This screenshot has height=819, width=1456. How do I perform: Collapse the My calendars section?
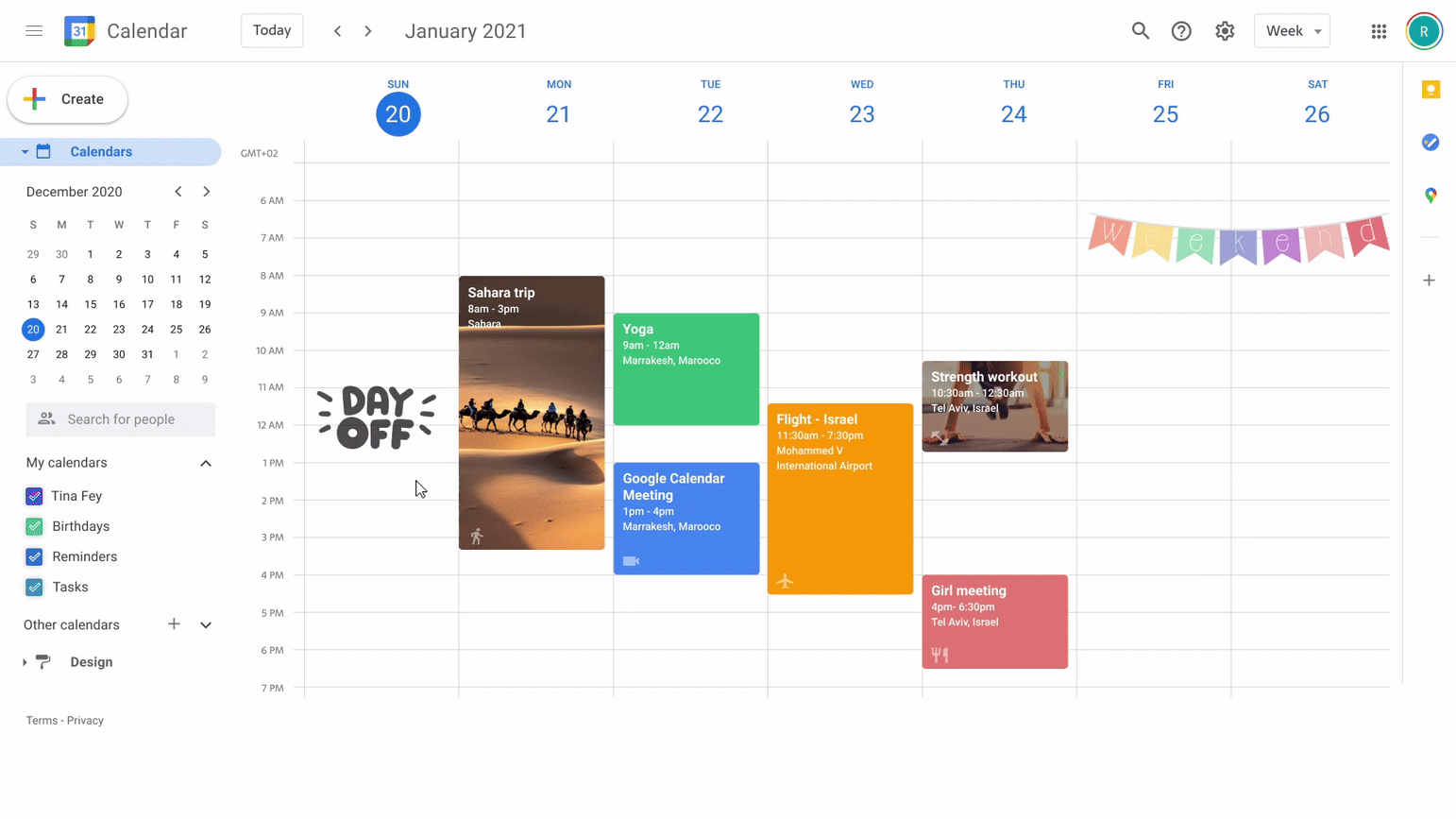coord(206,463)
